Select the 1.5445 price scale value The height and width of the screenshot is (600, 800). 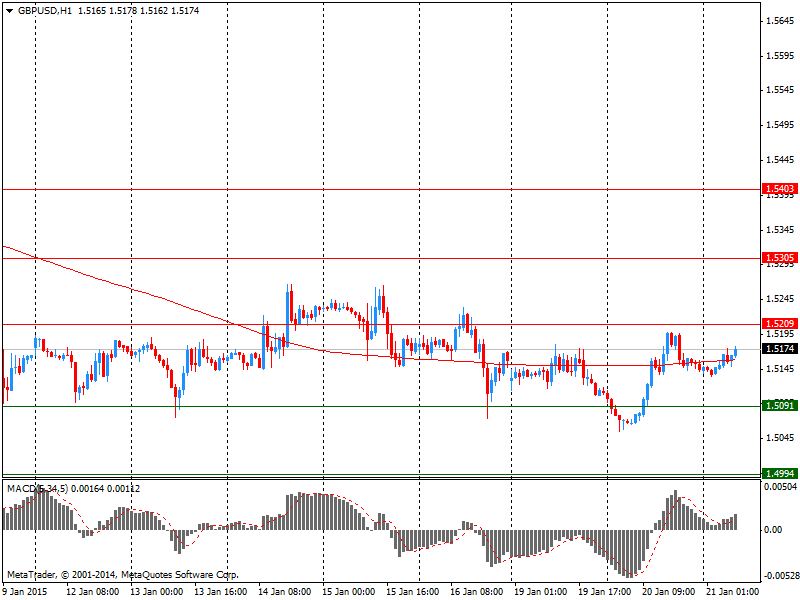[781, 160]
